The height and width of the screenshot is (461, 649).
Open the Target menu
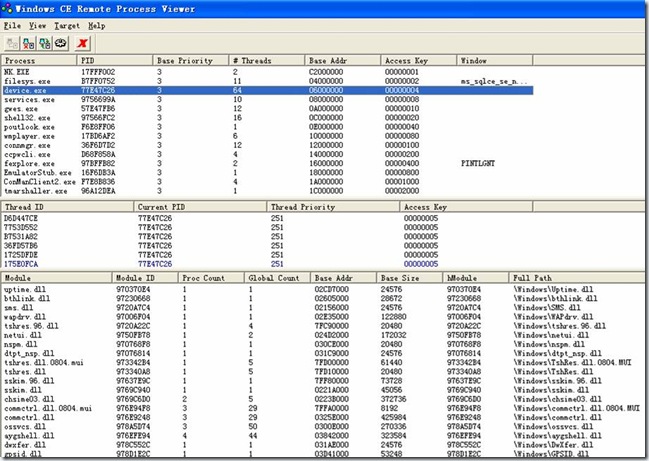[x=69, y=24]
